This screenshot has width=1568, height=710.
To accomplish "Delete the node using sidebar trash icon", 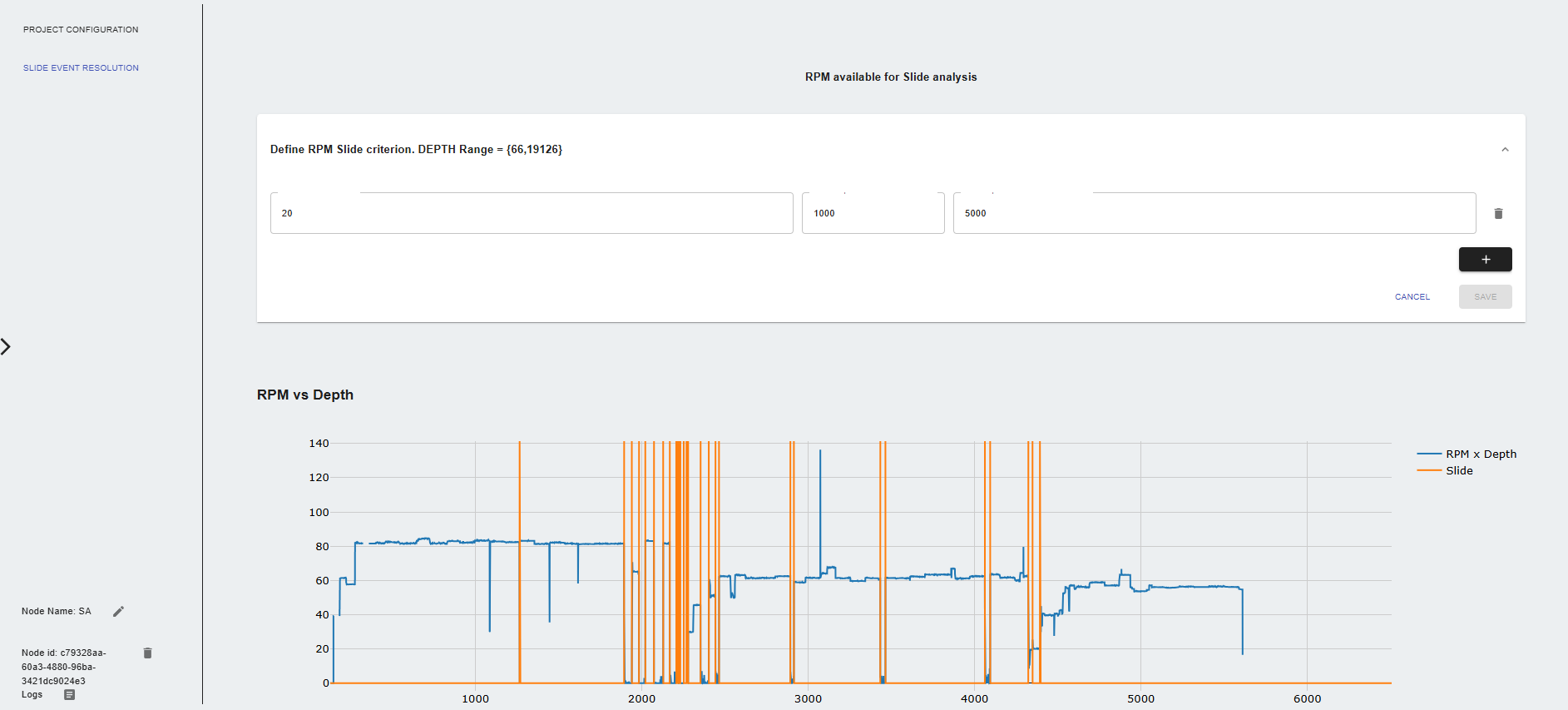I will (147, 653).
